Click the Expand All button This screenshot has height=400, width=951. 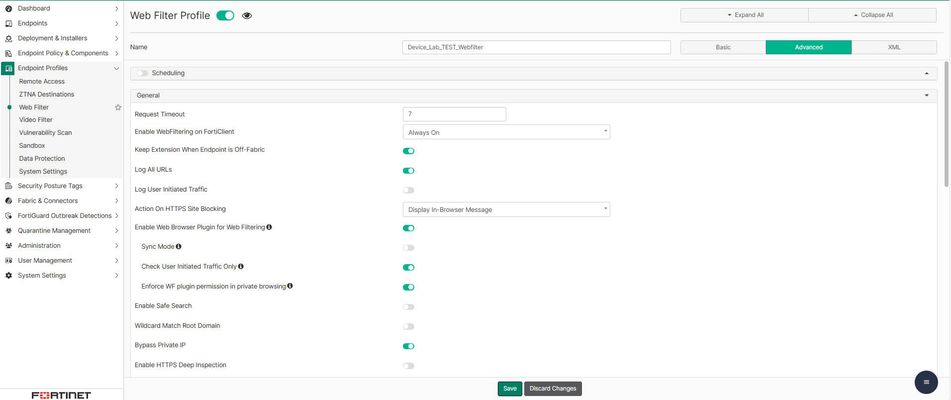click(x=744, y=15)
